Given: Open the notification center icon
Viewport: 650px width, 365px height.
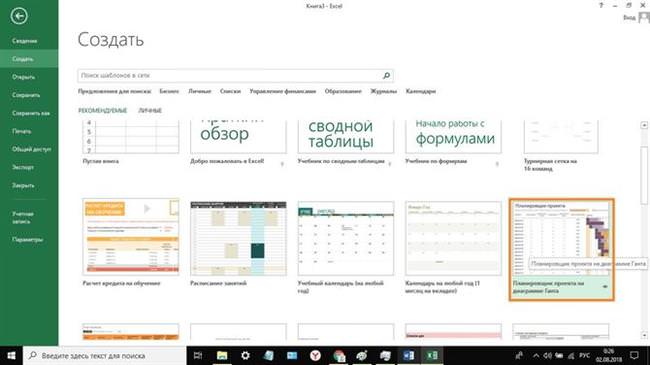Looking at the screenshot, I should [x=634, y=355].
